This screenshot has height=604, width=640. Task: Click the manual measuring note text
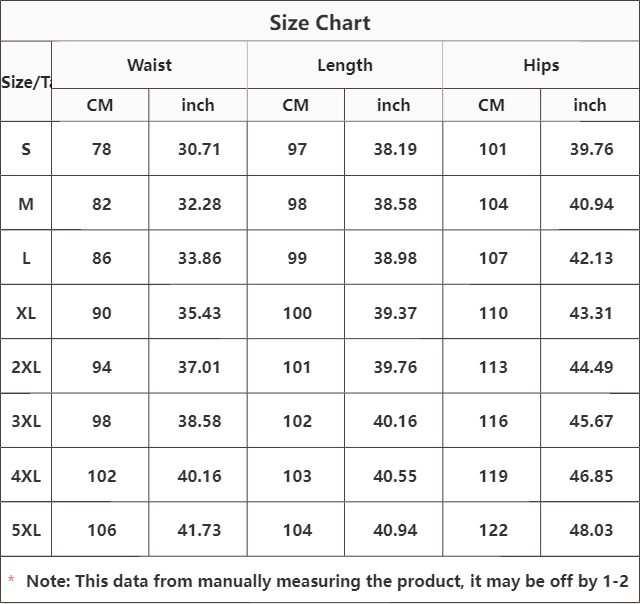[327, 581]
